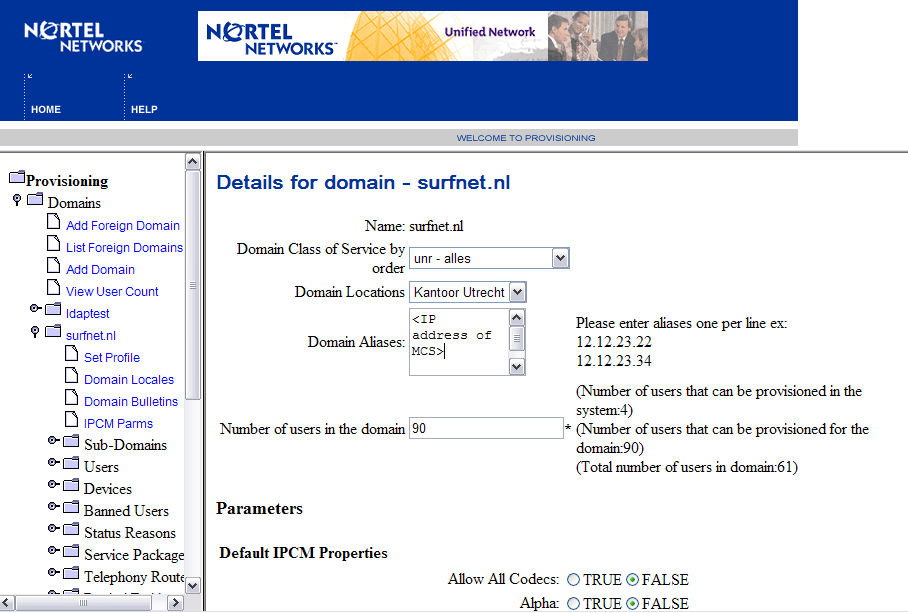This screenshot has height=613, width=908.
Task: Click the navigation tree horizontal scrollbar thumb
Action: click(83, 603)
